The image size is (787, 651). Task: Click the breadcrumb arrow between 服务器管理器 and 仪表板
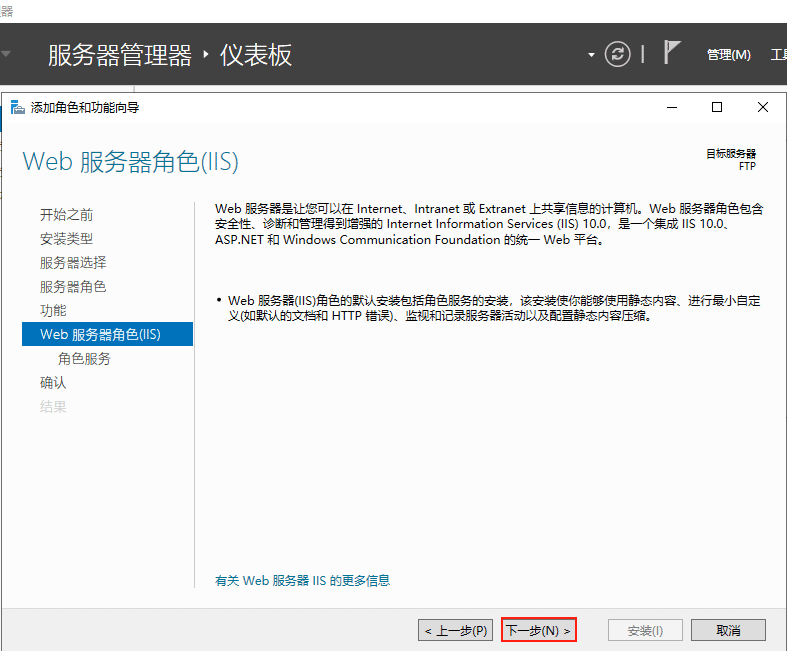tap(206, 54)
